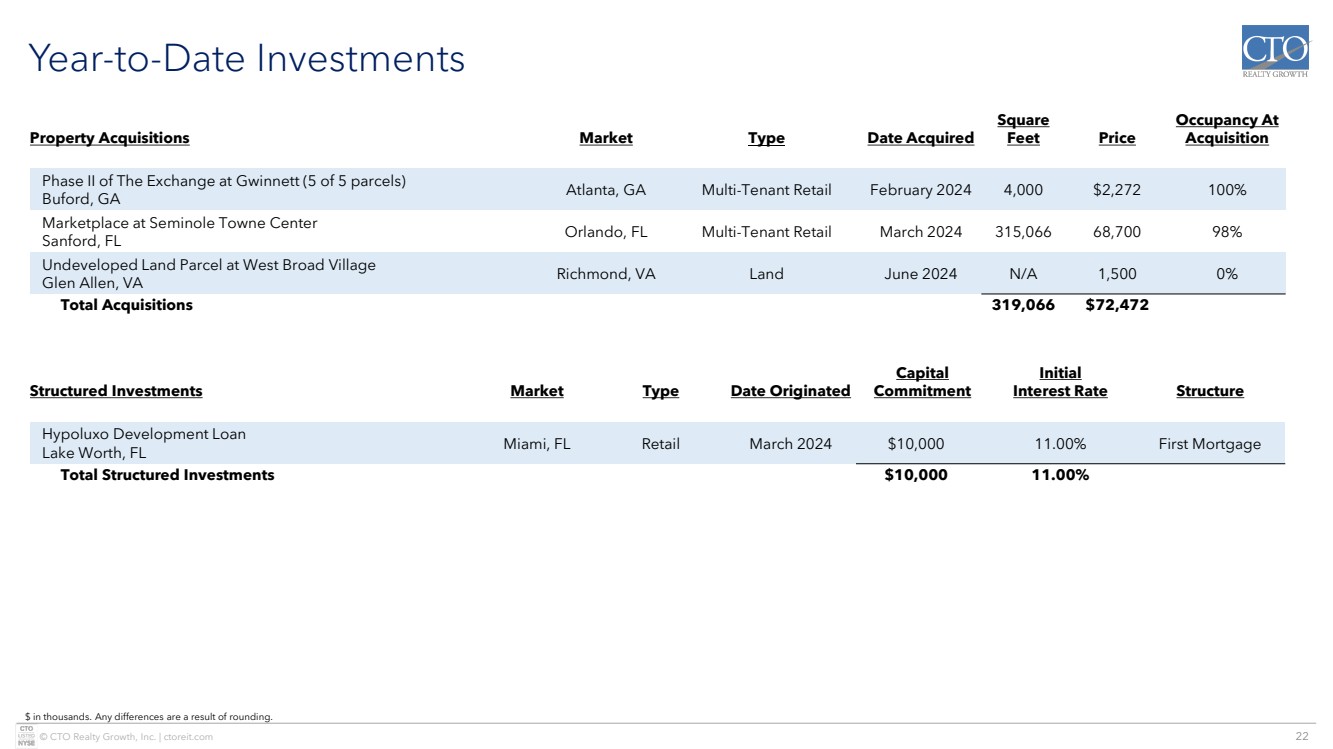Click the Property Acquisitions header
Viewport: 1333px width, 749px height.
pos(109,138)
